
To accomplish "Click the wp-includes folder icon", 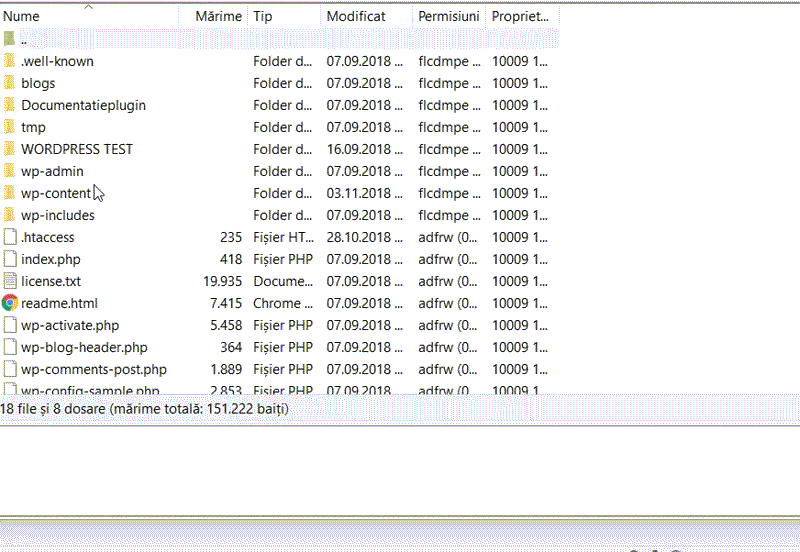I will pyautogui.click(x=10, y=215).
